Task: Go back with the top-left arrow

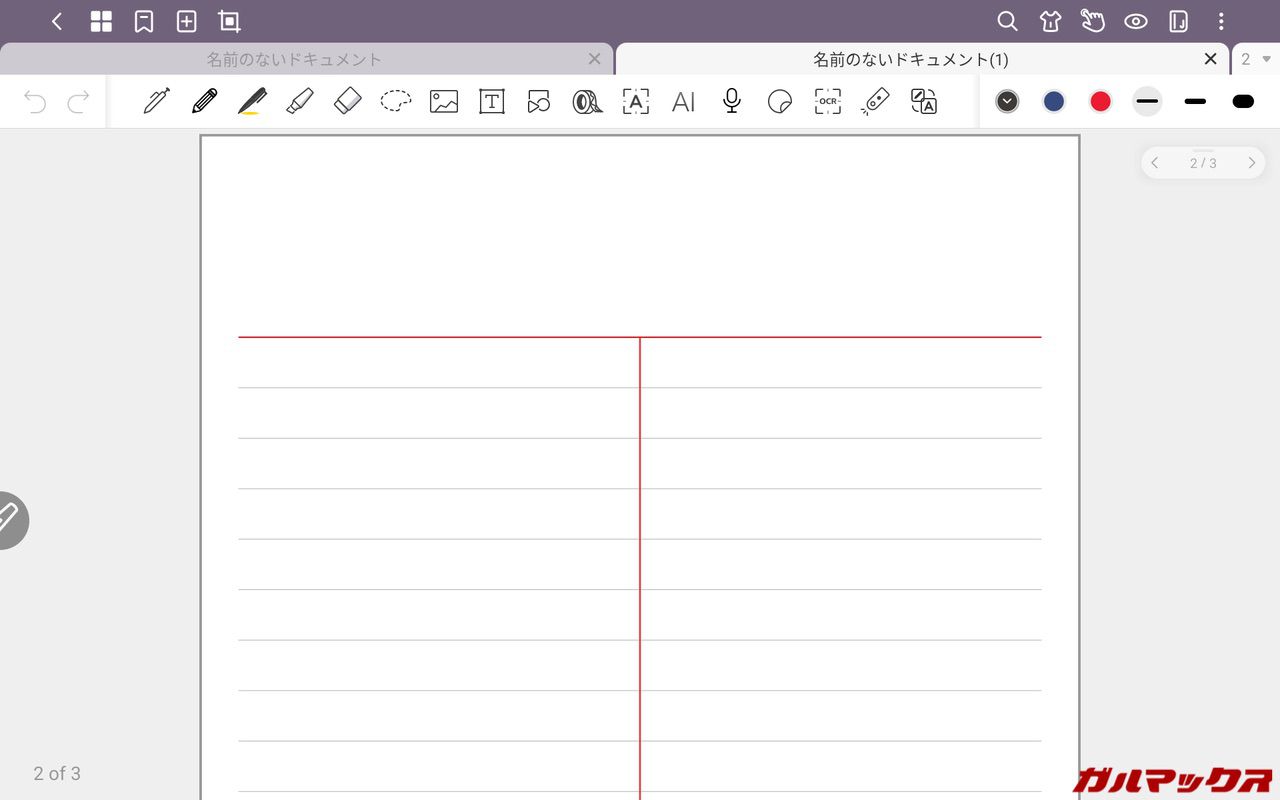Action: (x=57, y=21)
